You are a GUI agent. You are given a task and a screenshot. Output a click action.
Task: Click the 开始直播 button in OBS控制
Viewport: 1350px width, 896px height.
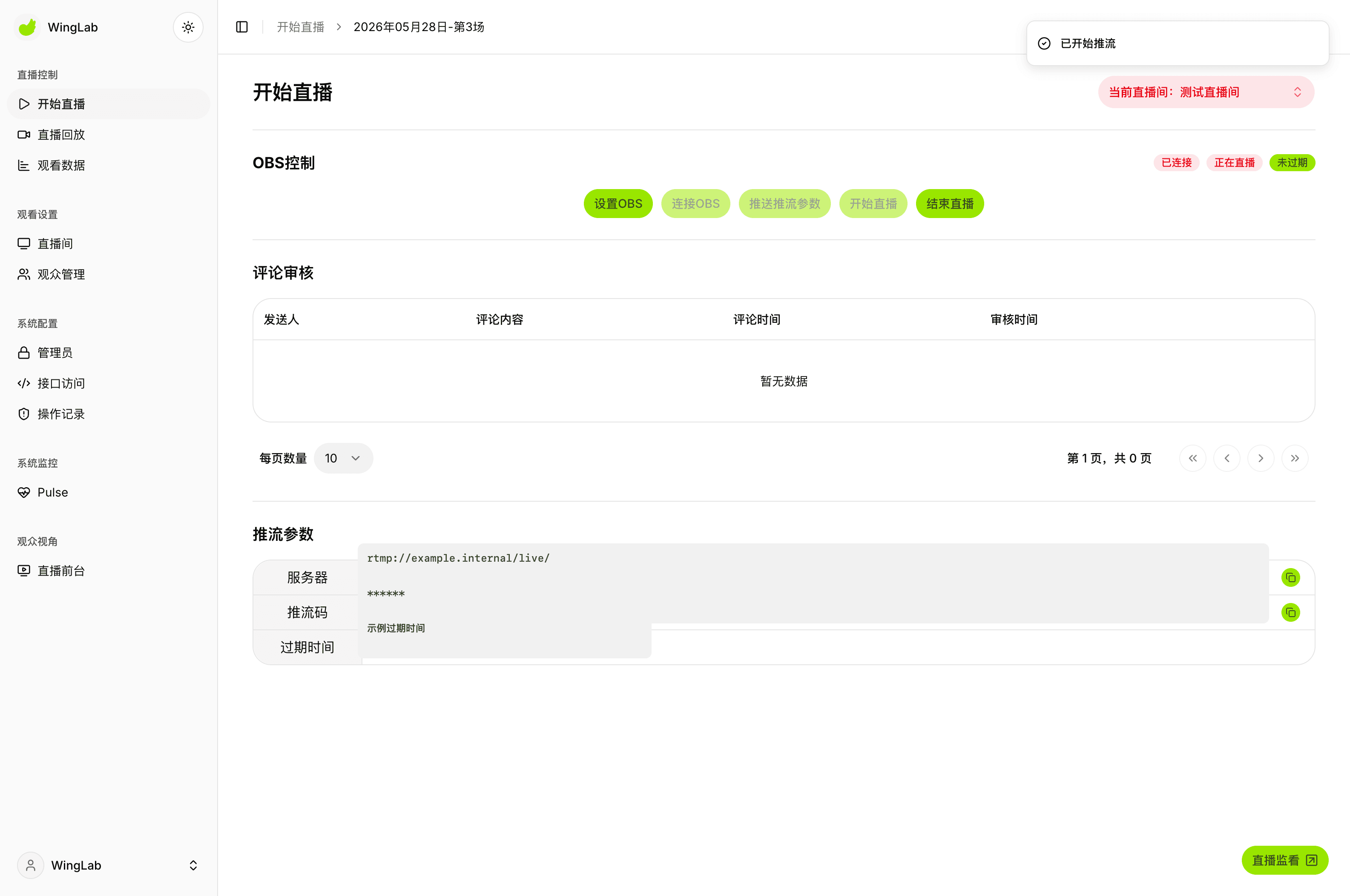[873, 204]
